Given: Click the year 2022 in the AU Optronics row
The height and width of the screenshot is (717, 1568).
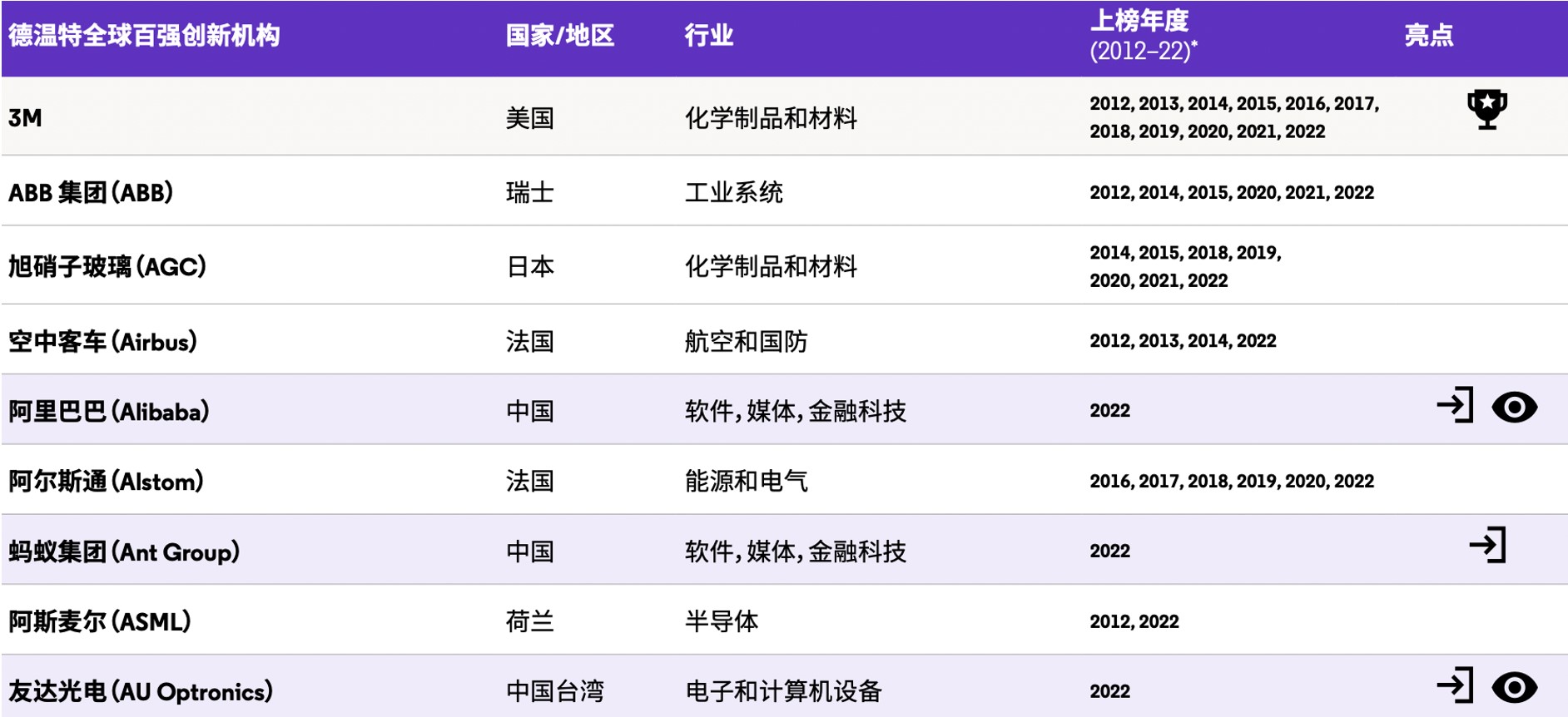Looking at the screenshot, I should (x=1110, y=691).
